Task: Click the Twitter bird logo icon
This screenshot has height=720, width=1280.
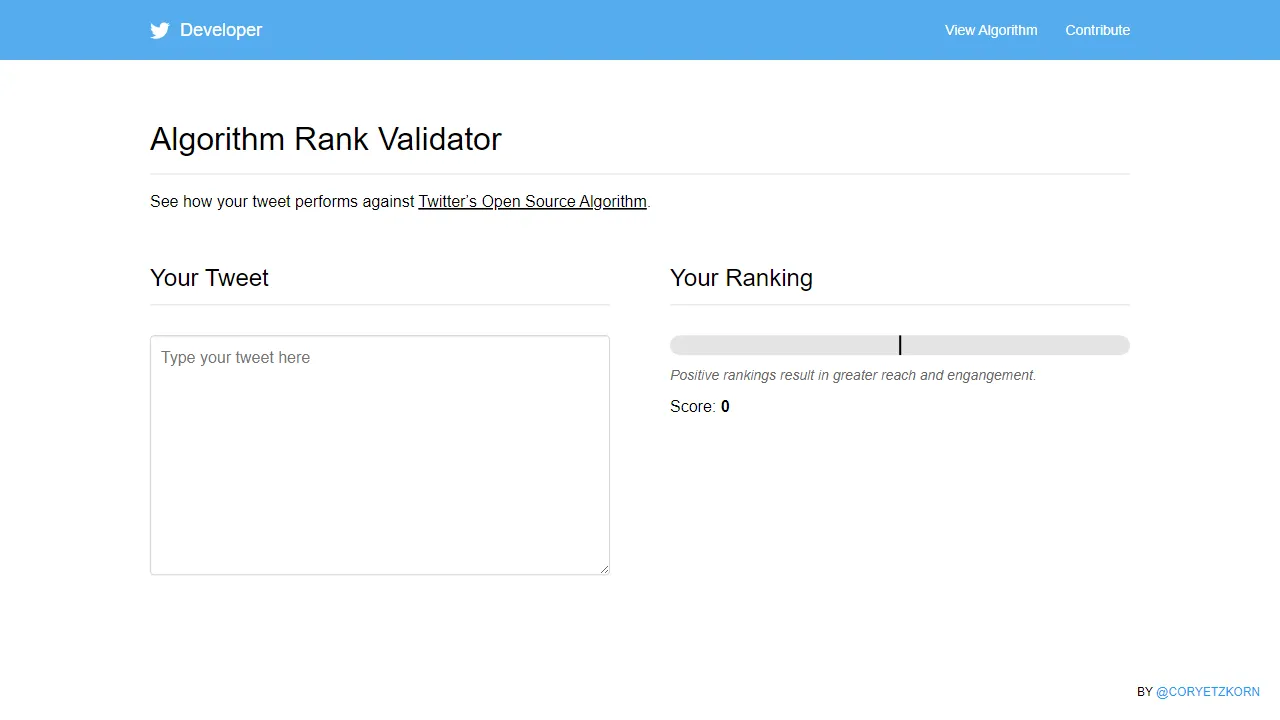Action: pyautogui.click(x=160, y=30)
